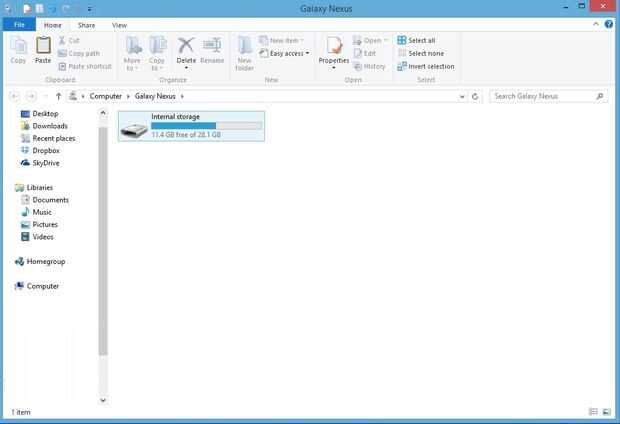Open the Properties dropdown arrow

(334, 68)
